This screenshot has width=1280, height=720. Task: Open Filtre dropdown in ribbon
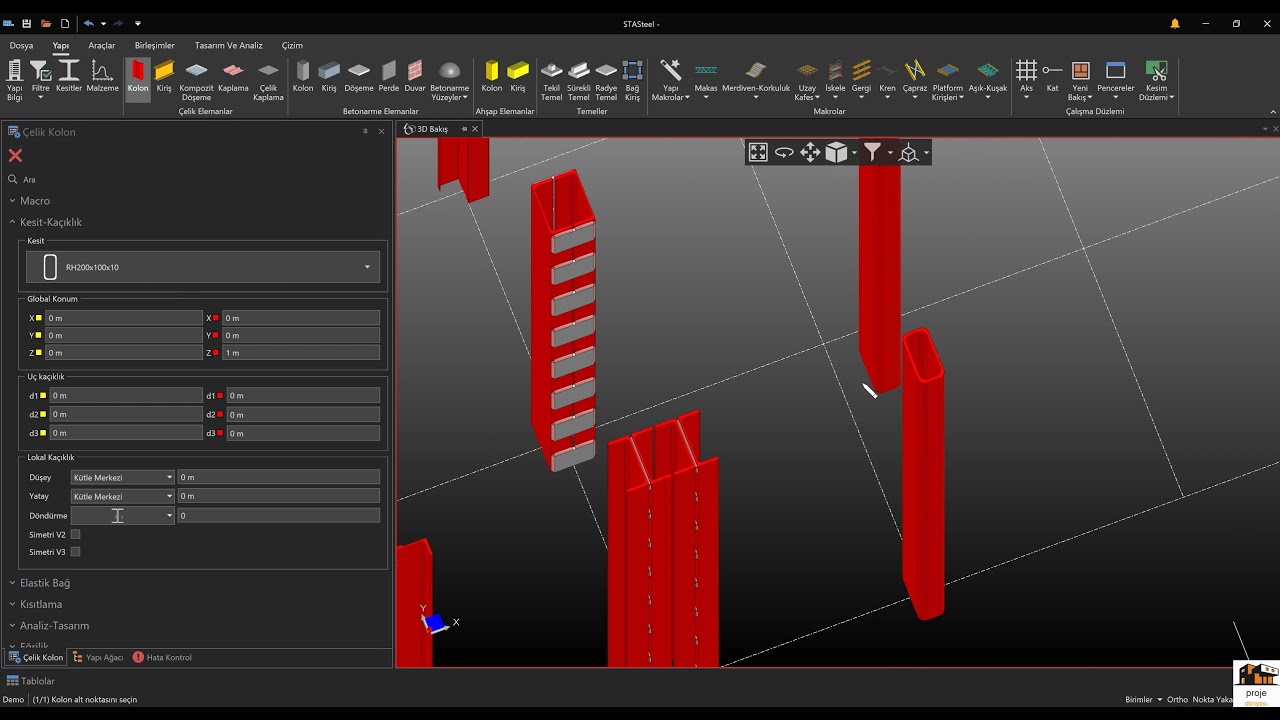40,80
